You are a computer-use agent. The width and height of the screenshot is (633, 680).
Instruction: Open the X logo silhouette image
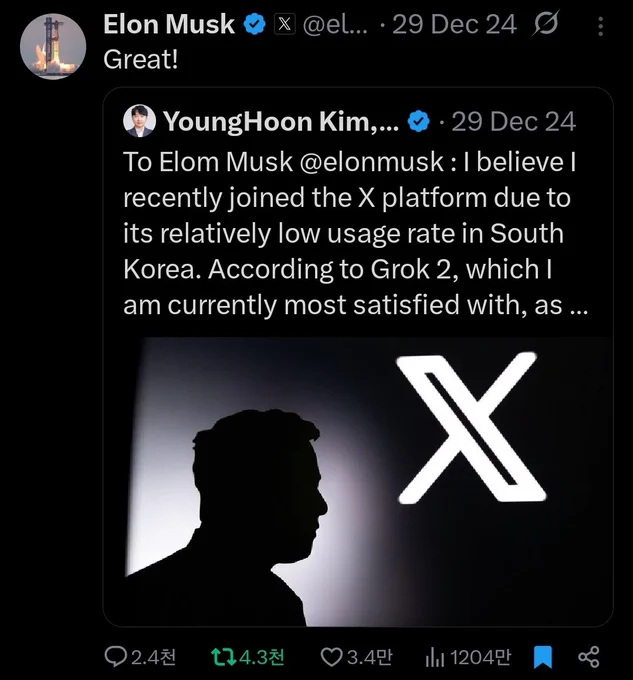click(x=358, y=481)
